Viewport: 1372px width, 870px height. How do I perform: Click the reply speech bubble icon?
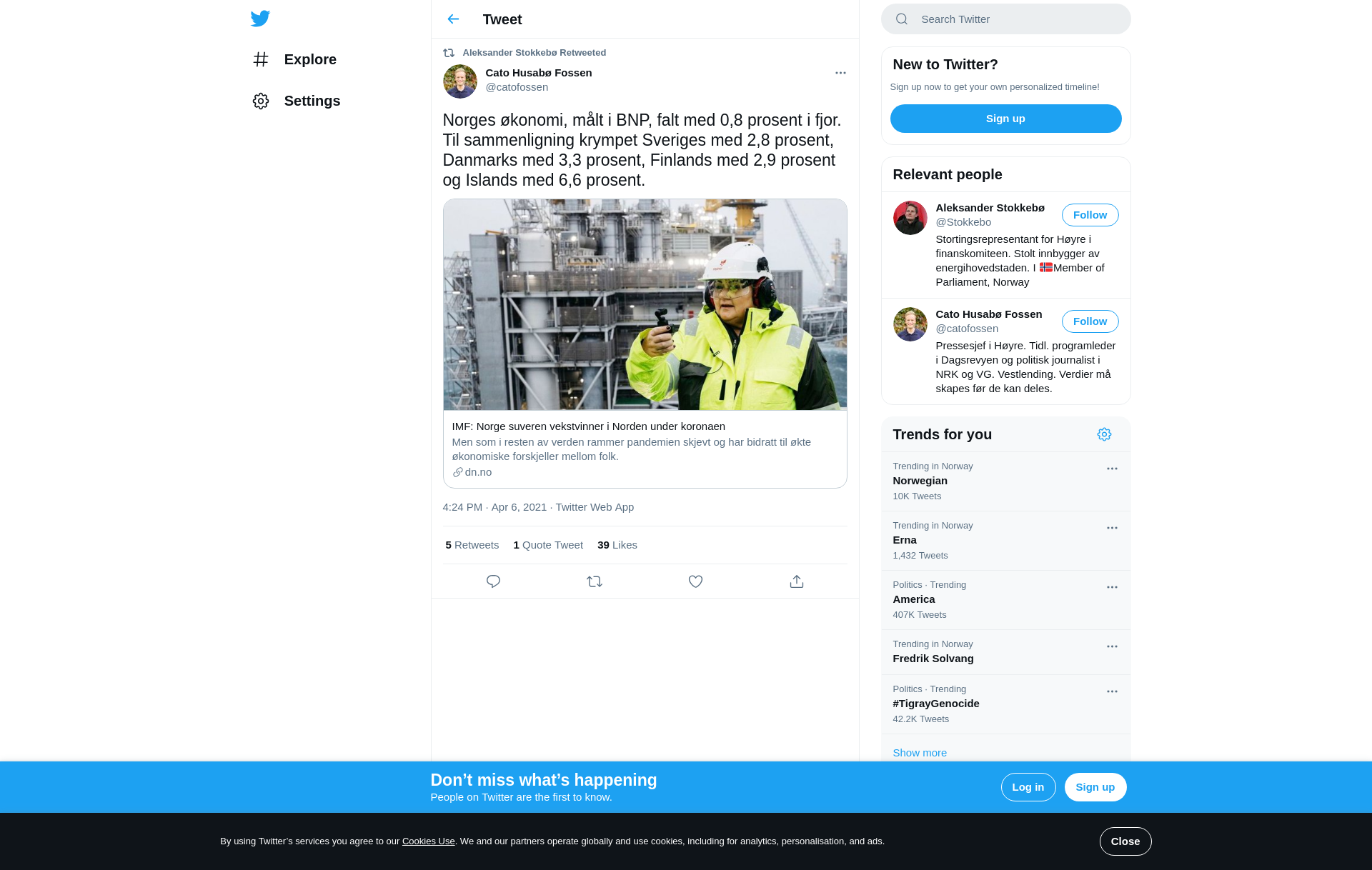(493, 581)
